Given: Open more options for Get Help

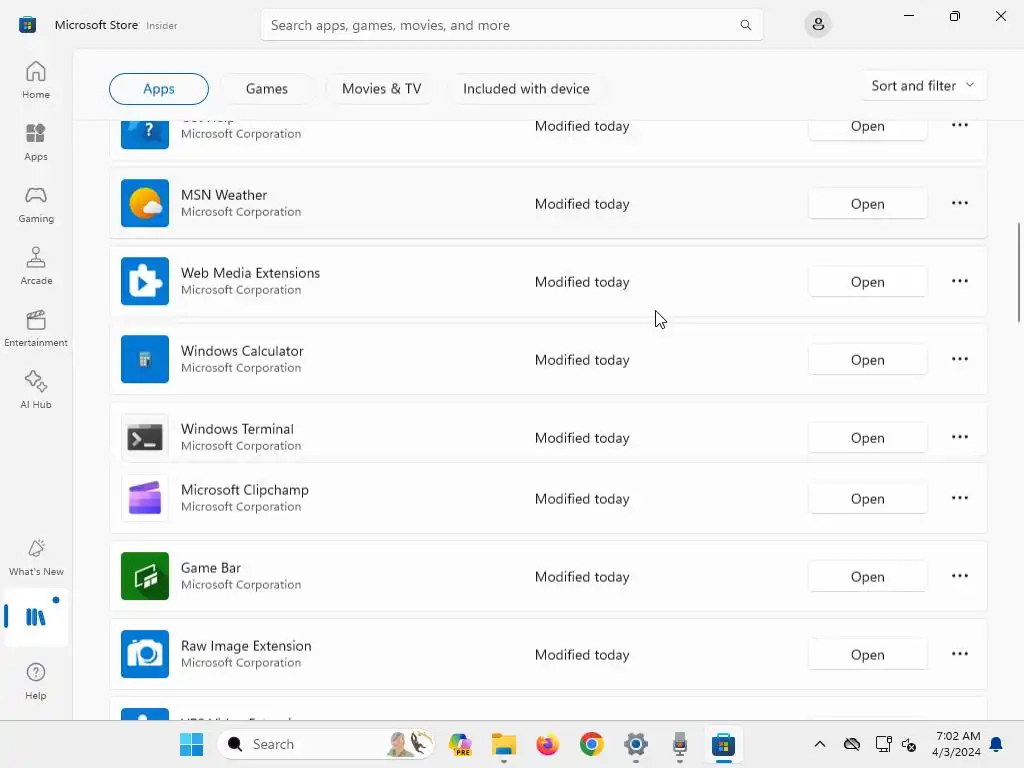Looking at the screenshot, I should (959, 125).
